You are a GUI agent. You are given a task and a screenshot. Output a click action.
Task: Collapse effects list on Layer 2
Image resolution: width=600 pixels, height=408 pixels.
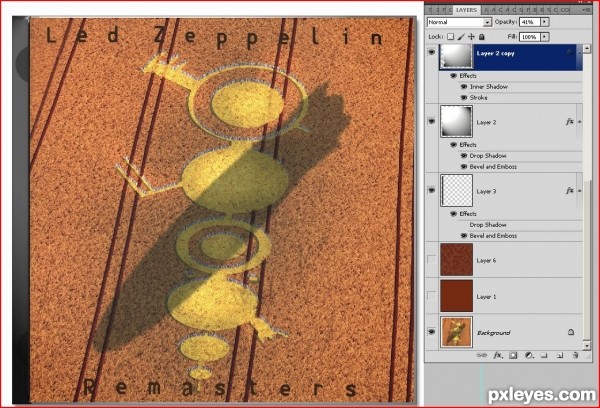click(579, 122)
